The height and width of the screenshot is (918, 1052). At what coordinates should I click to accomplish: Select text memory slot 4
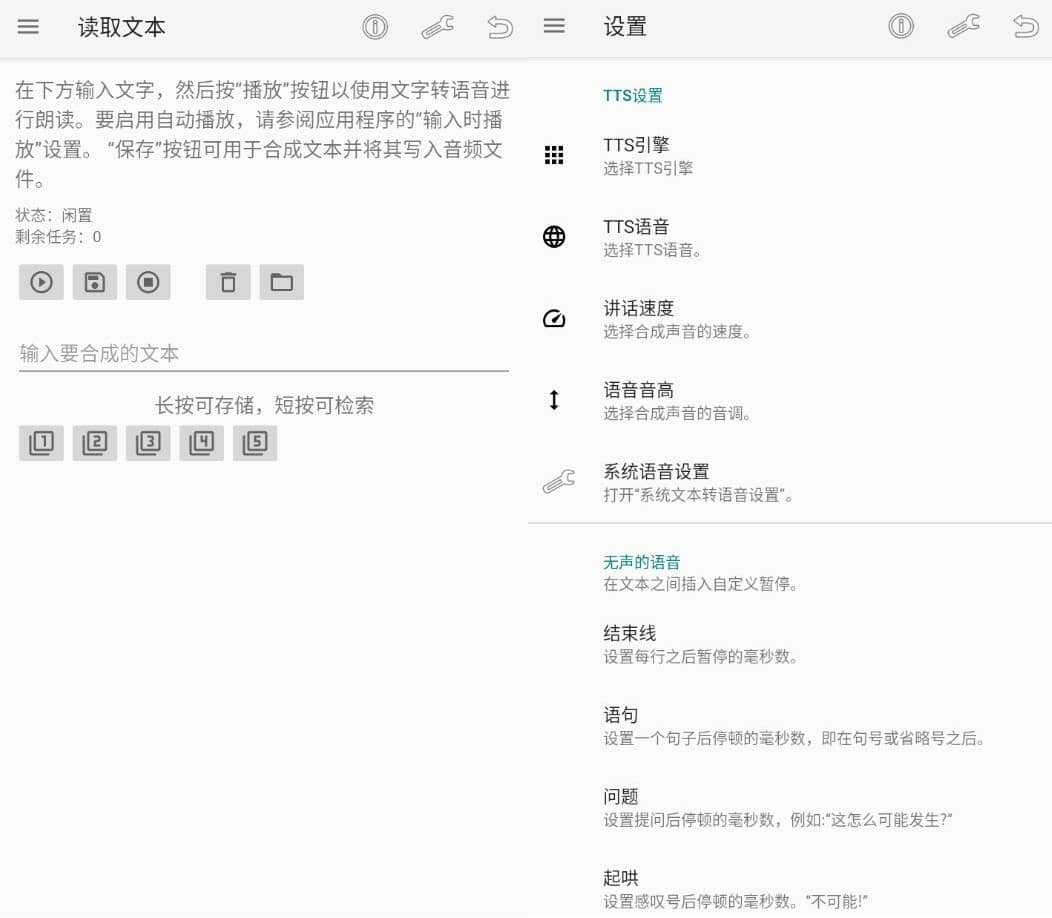coord(201,443)
